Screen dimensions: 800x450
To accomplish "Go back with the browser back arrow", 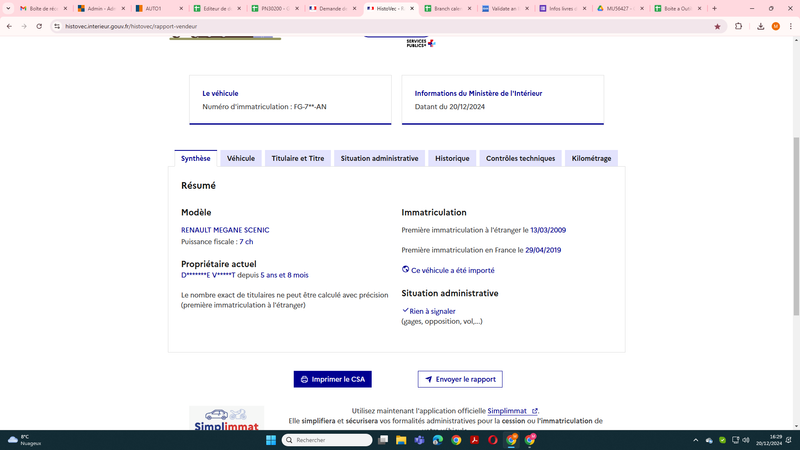I will point(9,27).
